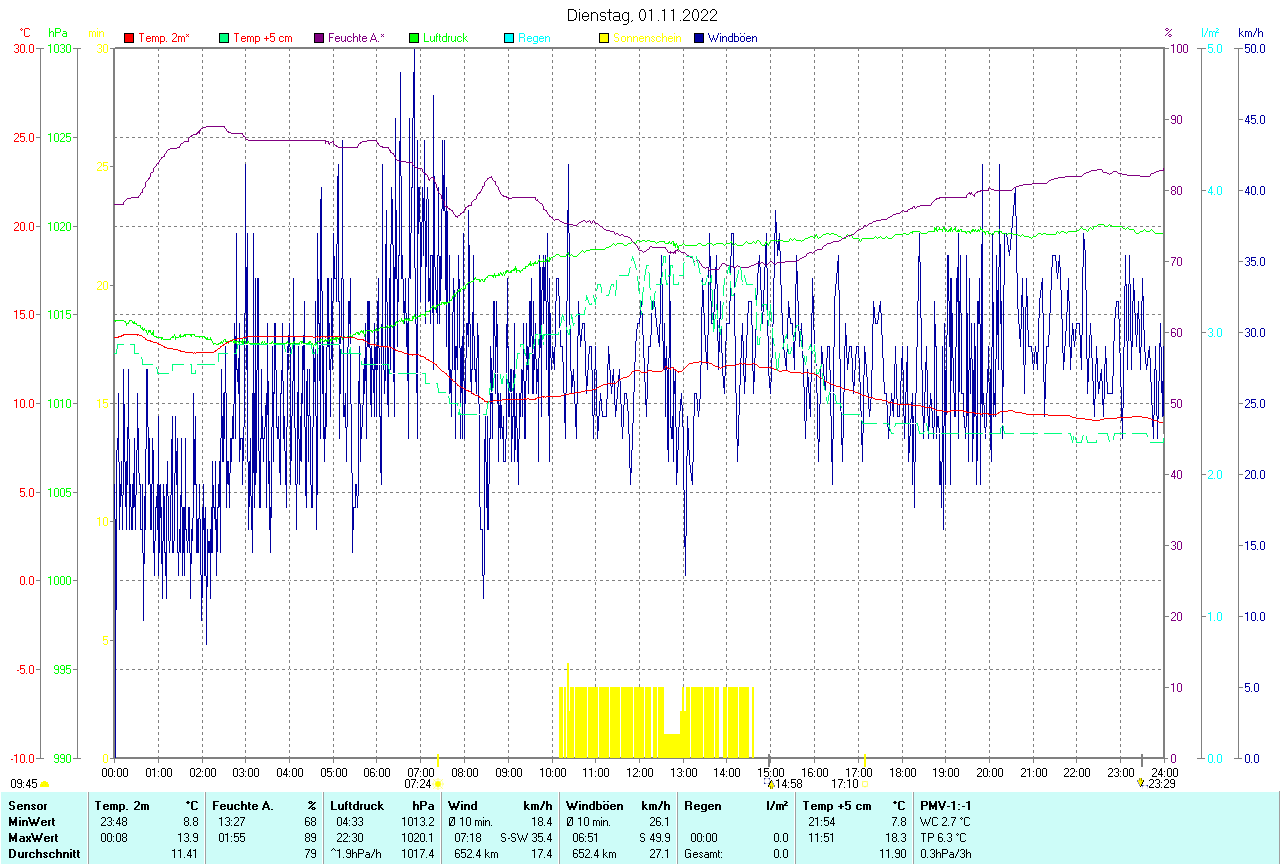Click the 00:00 time axis label

115,772
